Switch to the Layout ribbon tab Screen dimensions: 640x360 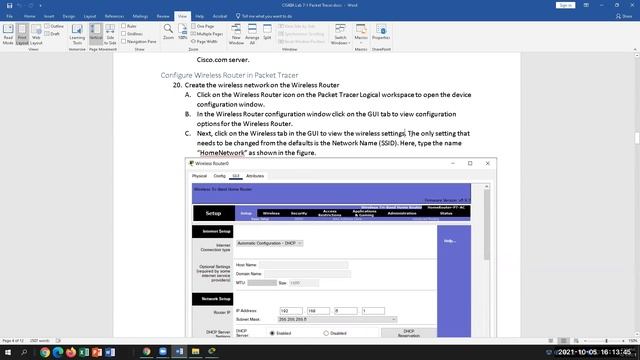coord(90,16)
